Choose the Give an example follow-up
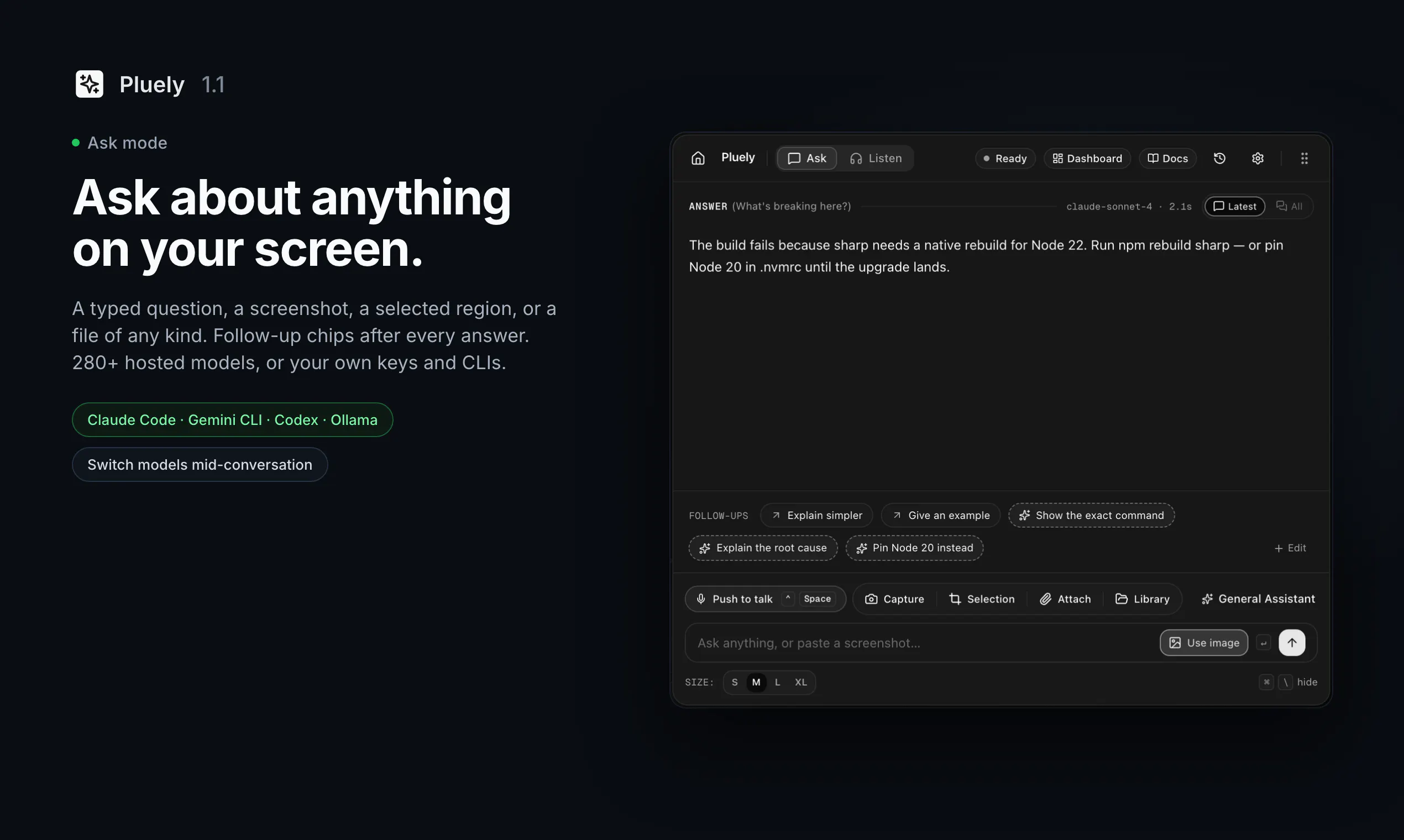Screen dimensions: 1404x840 point(940,516)
